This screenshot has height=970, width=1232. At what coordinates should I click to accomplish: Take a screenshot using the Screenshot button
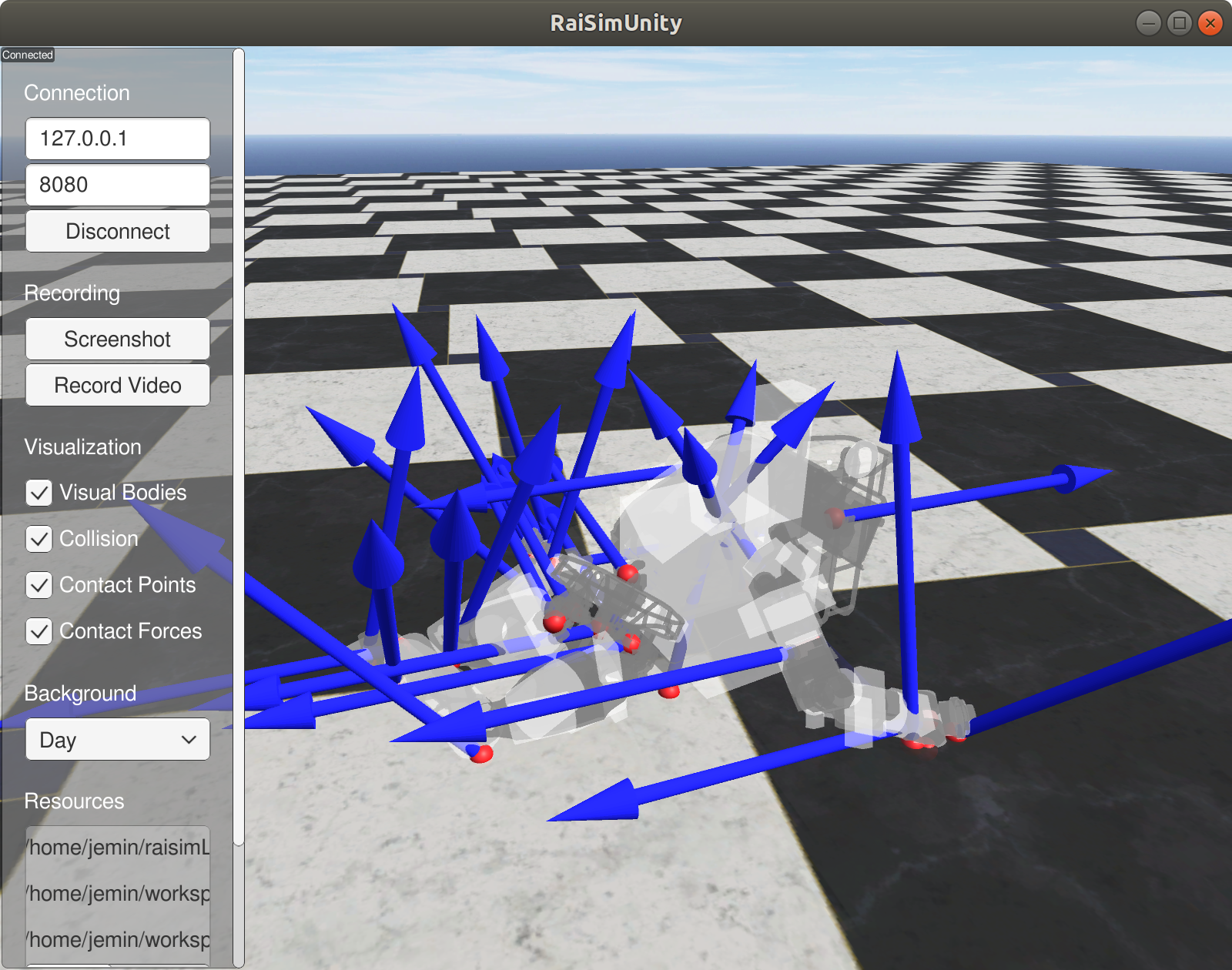(x=117, y=339)
